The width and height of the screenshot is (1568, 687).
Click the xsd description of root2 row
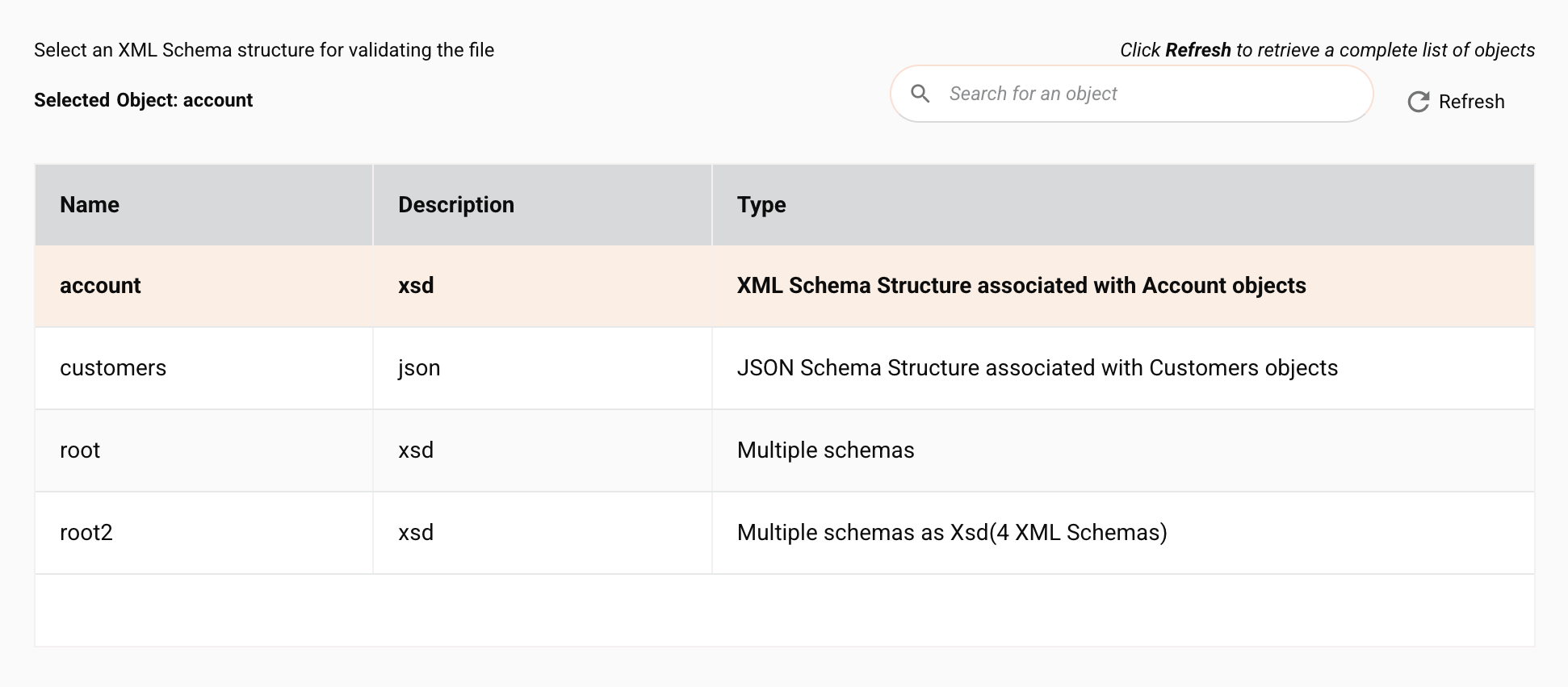coord(416,533)
